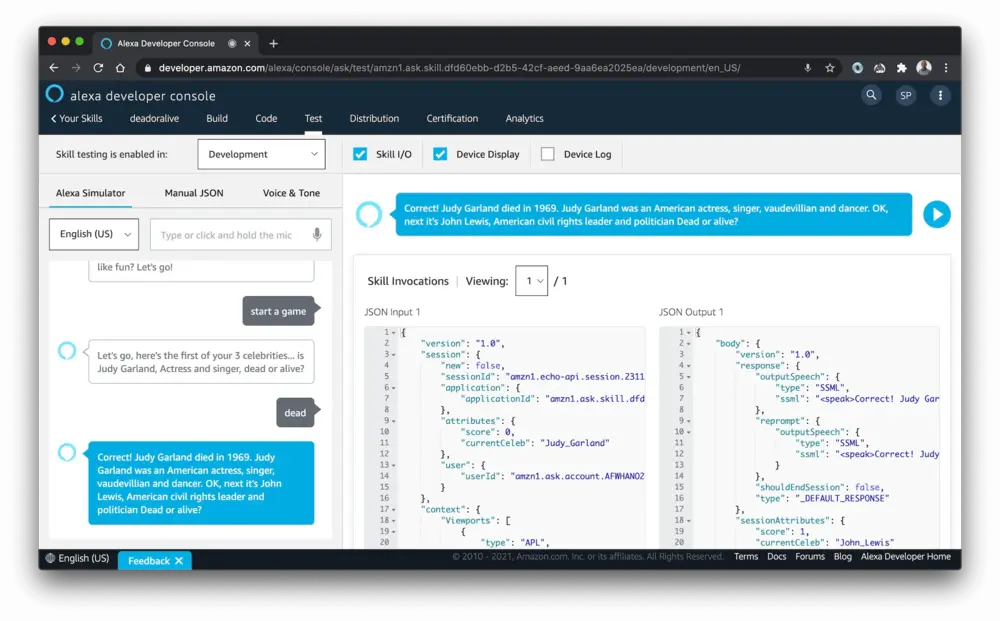Image resolution: width=1000 pixels, height=621 pixels.
Task: Open the three-dot menu in console header
Action: [x=940, y=95]
